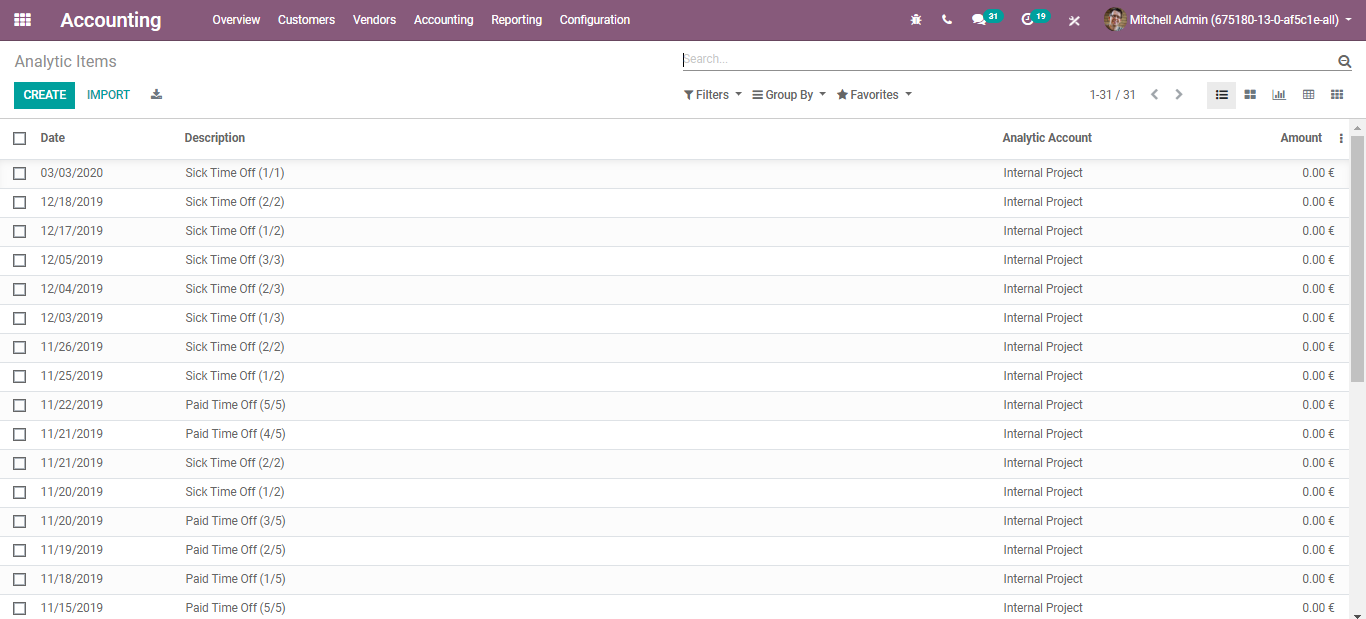1366x619 pixels.
Task: Open the Reporting menu
Action: click(x=516, y=20)
